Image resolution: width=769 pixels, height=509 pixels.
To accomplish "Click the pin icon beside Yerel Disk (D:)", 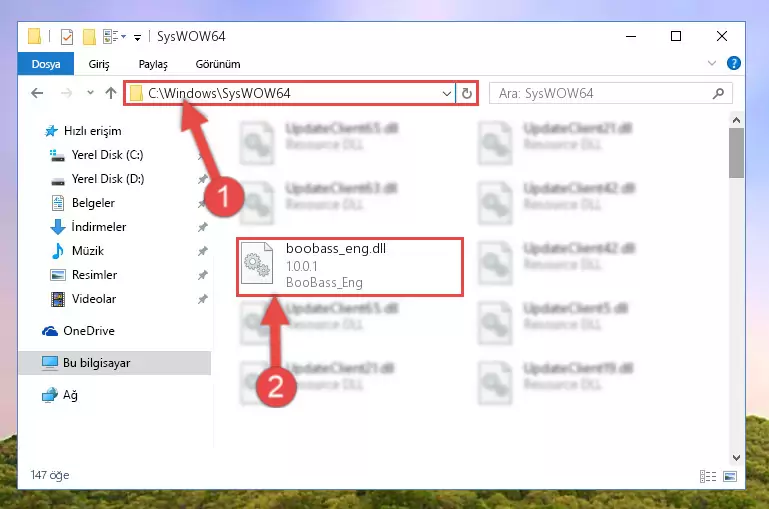I will (203, 179).
